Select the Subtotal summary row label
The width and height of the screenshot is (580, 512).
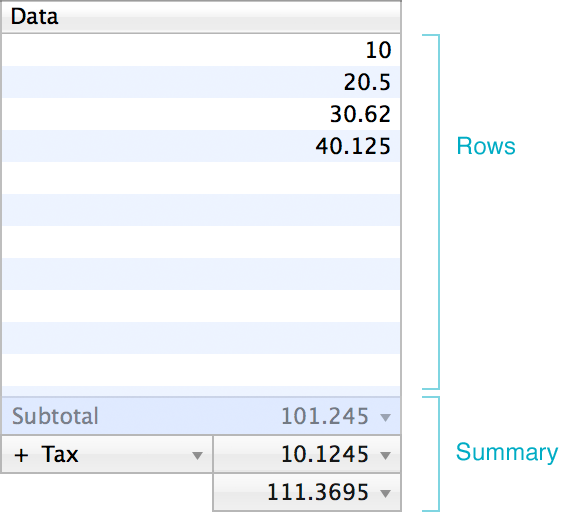tap(55, 416)
